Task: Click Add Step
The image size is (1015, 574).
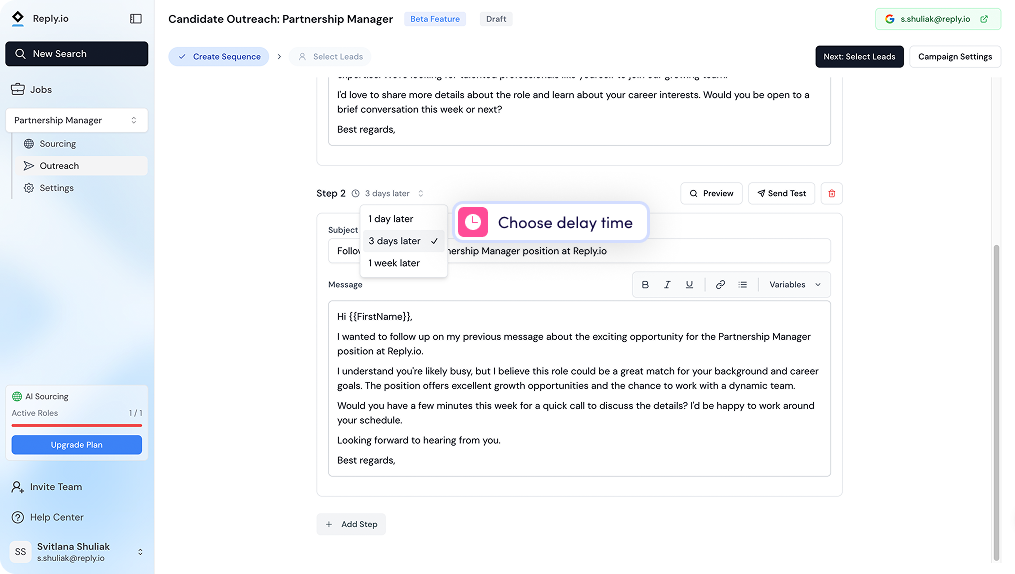Action: point(351,524)
